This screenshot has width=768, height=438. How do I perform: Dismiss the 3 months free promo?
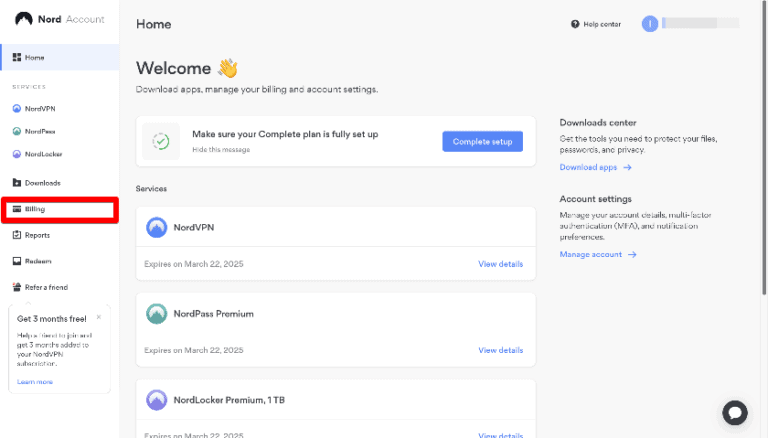98,317
